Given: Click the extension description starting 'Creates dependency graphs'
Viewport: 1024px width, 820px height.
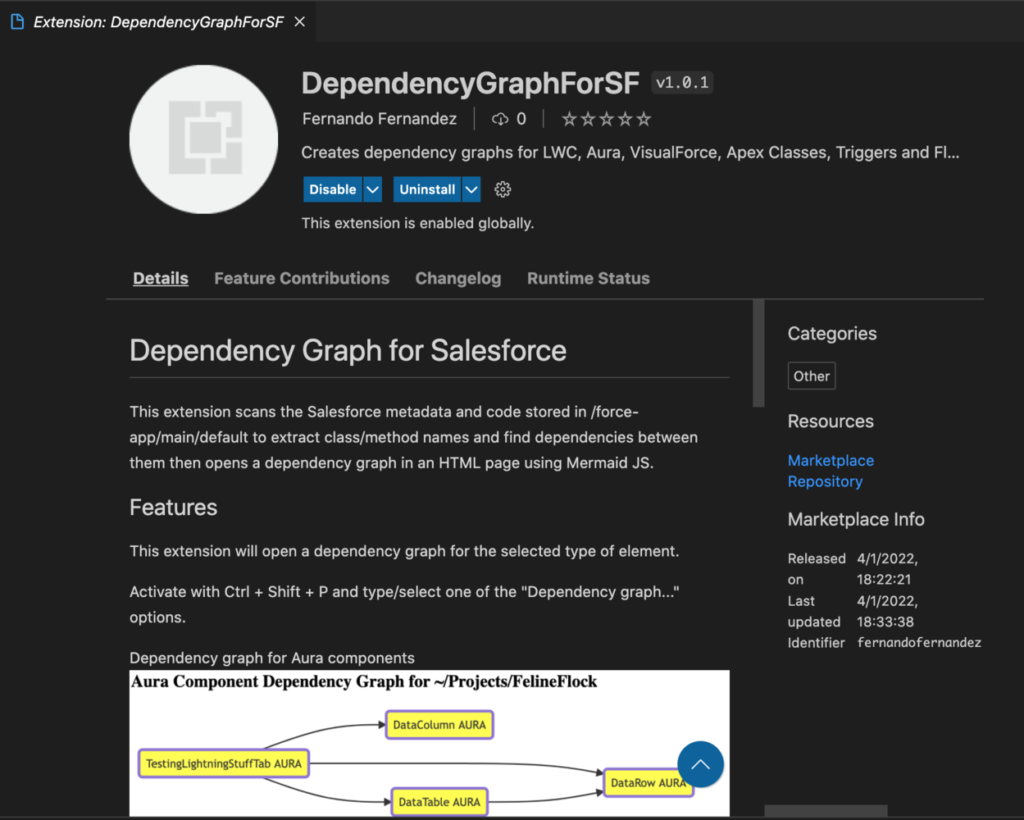Looking at the screenshot, I should 630,153.
